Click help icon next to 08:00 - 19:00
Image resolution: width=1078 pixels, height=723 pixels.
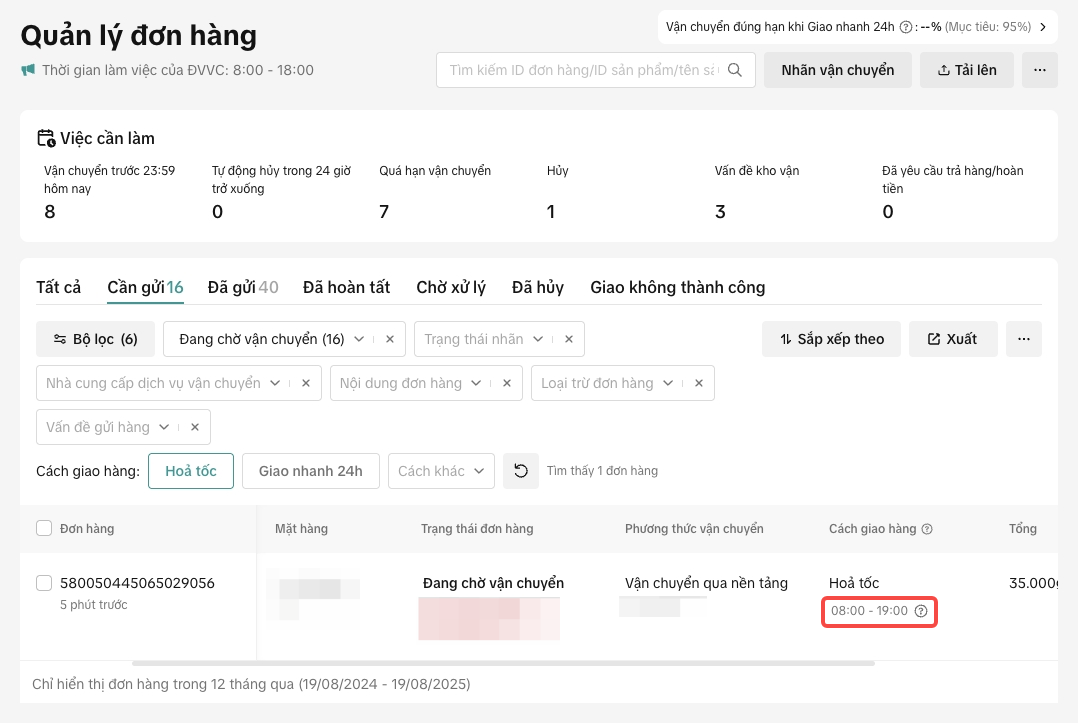click(x=922, y=611)
